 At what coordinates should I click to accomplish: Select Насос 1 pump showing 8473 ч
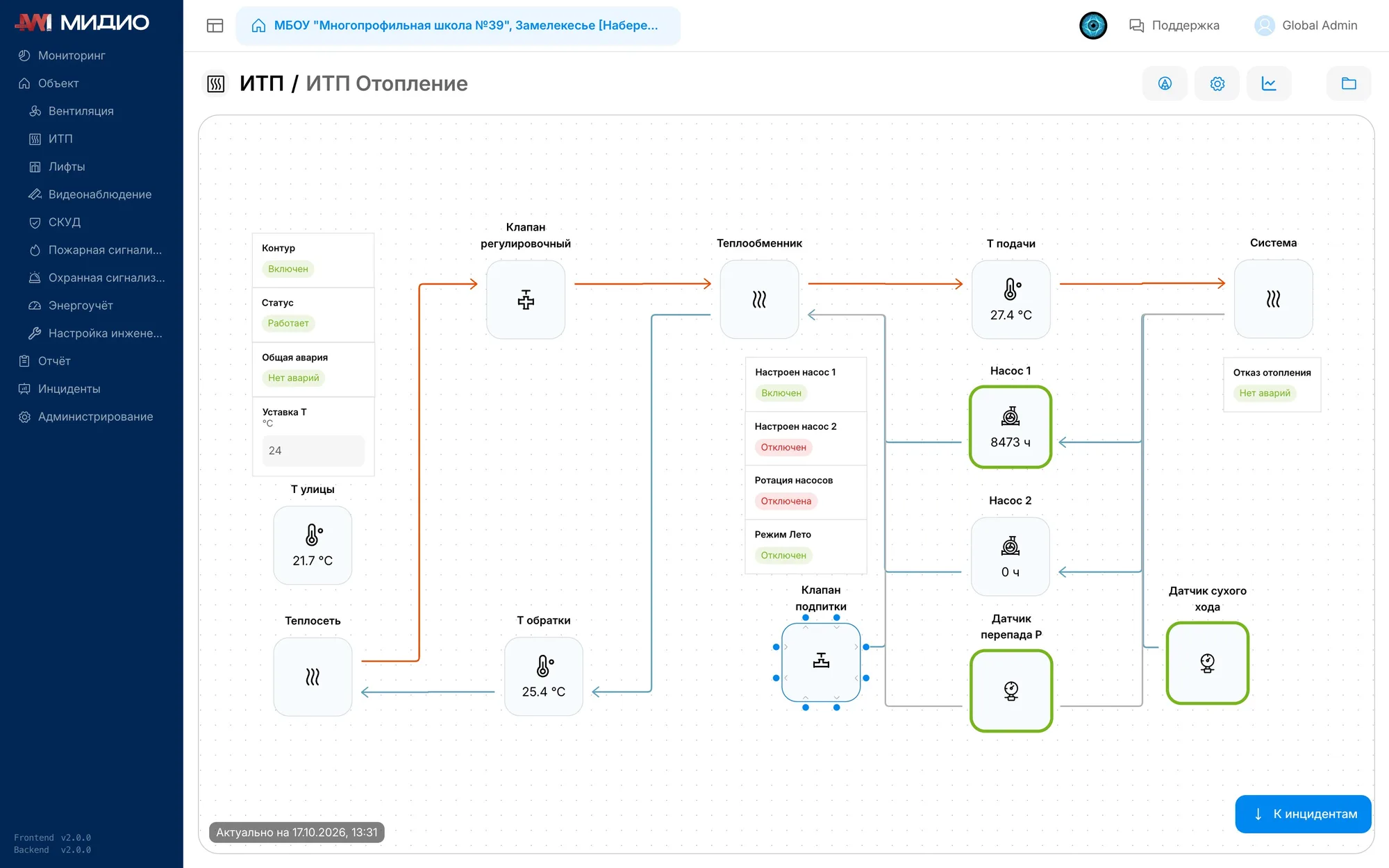1010,427
